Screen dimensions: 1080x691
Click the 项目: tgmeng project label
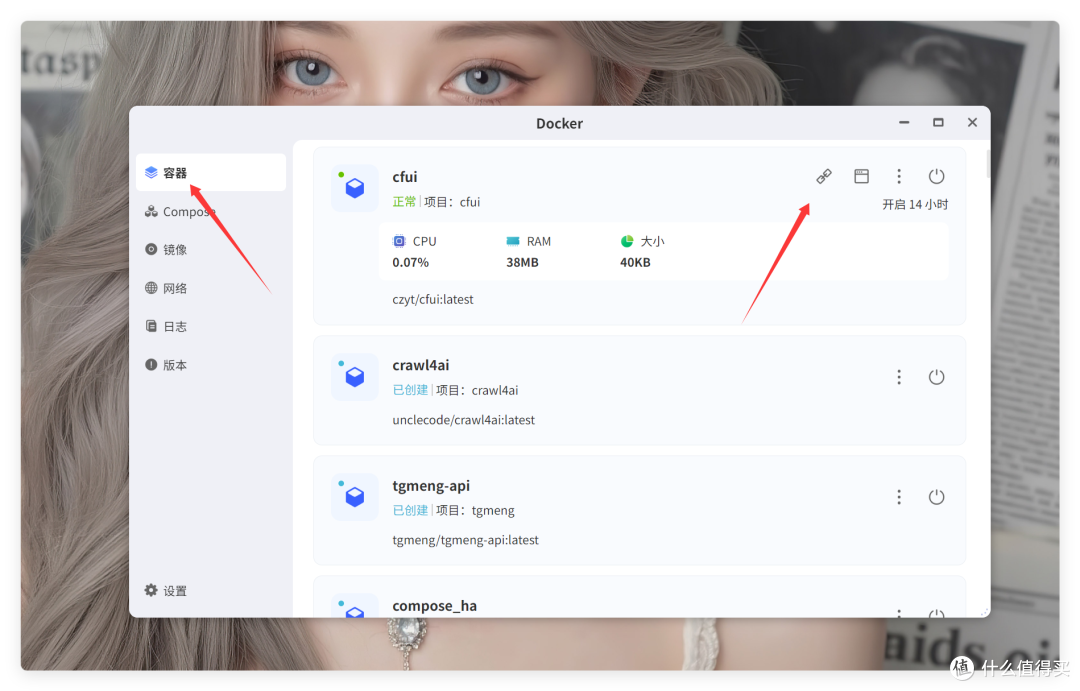point(475,510)
